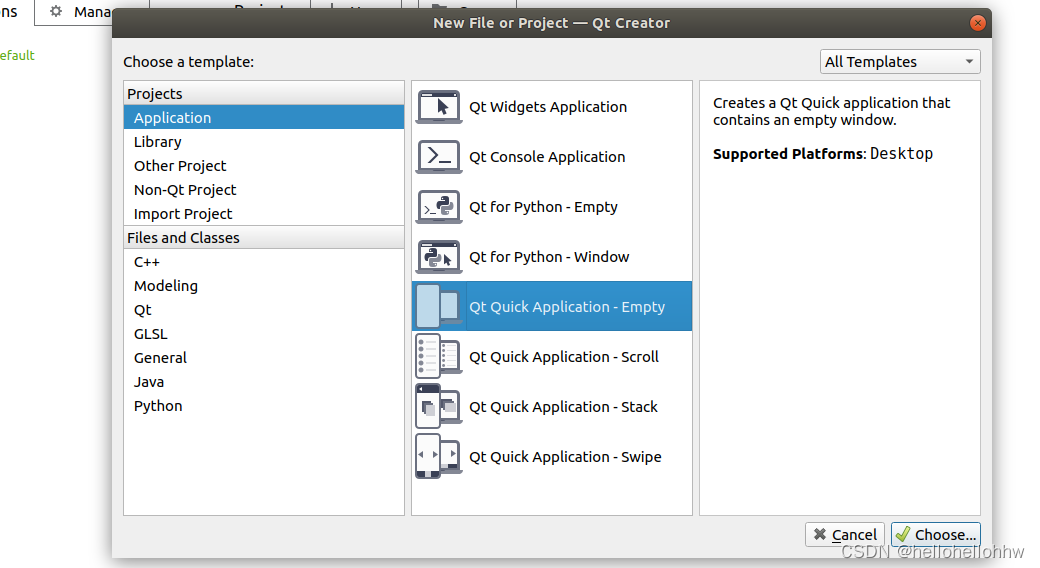The height and width of the screenshot is (568, 1040).
Task: Open the All Templates dropdown
Action: pyautogui.click(x=900, y=62)
